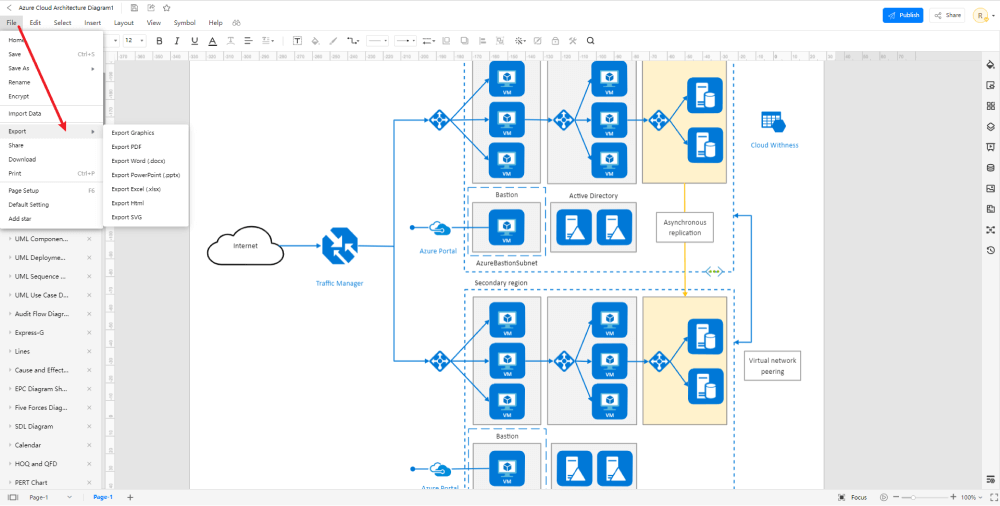Open the Layout menu
The width and height of the screenshot is (1000, 506).
click(124, 22)
